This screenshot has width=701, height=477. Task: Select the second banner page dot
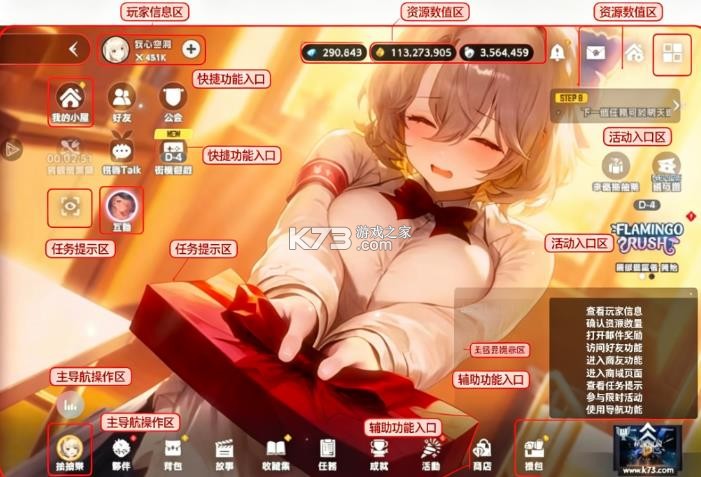(652, 277)
